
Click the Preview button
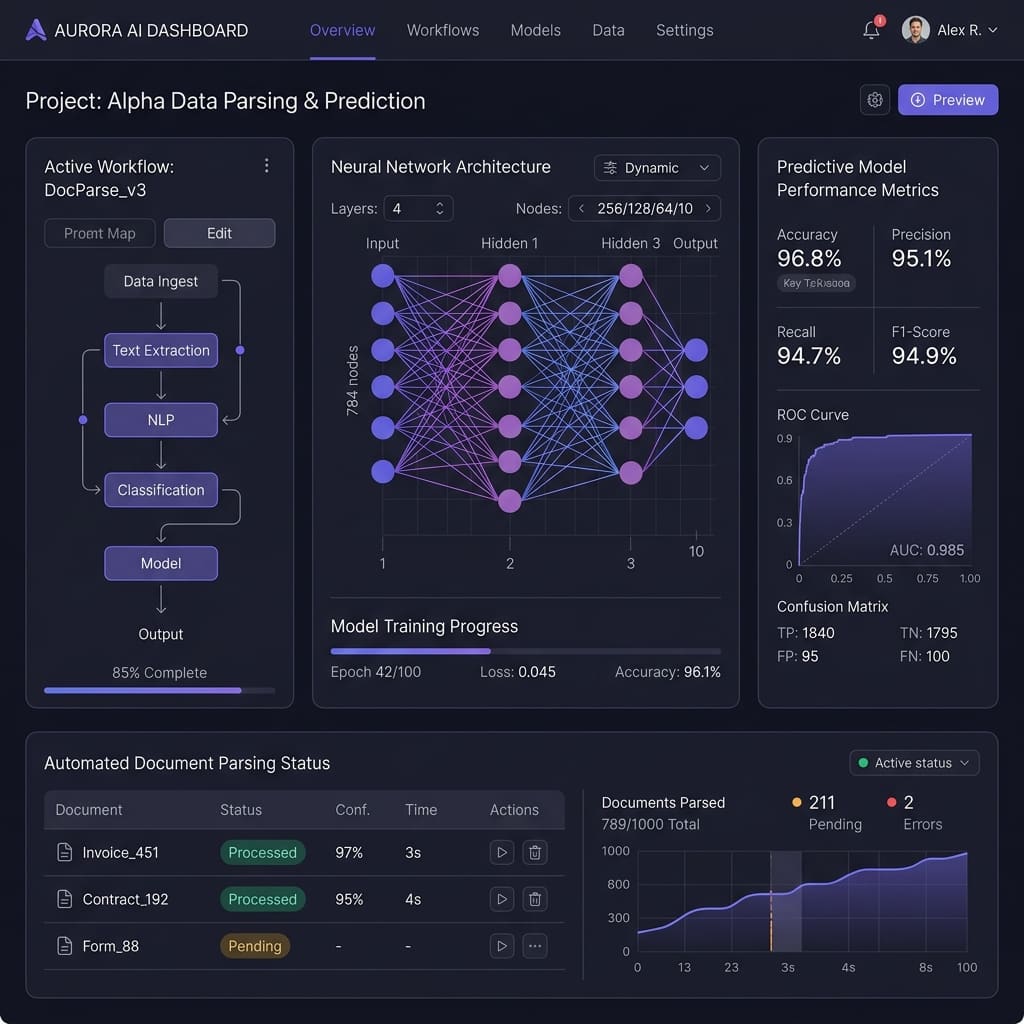[x=948, y=100]
